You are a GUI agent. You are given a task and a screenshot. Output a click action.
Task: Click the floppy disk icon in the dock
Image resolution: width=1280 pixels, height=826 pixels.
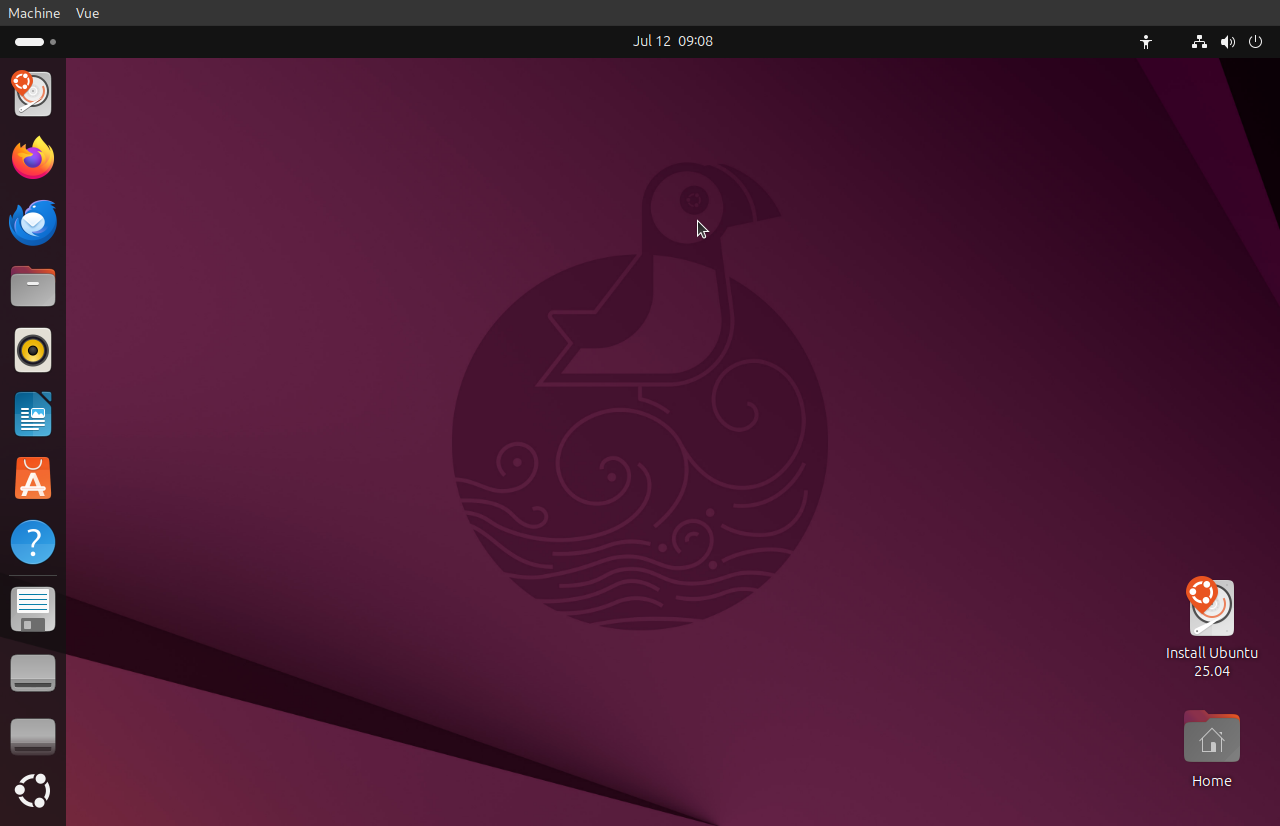33,609
